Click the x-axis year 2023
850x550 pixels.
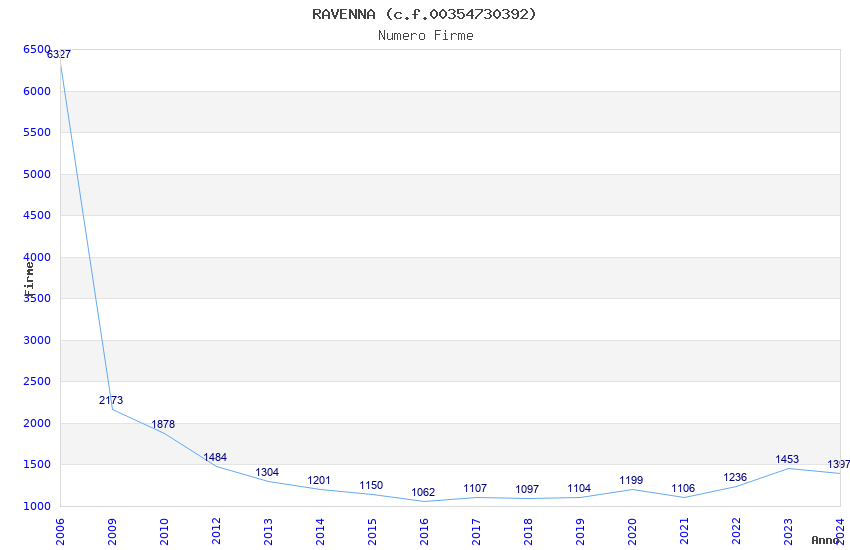click(788, 532)
